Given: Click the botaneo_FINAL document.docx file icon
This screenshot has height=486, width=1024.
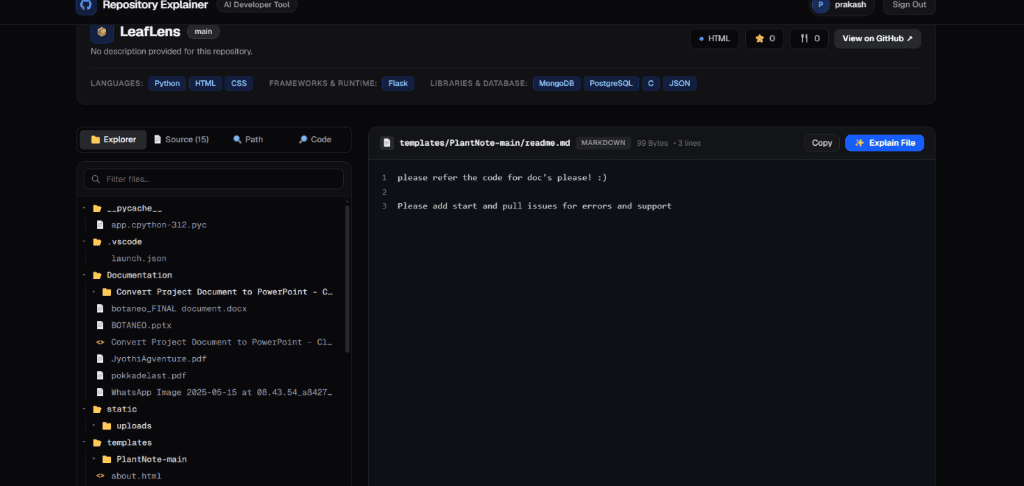Looking at the screenshot, I should point(100,308).
